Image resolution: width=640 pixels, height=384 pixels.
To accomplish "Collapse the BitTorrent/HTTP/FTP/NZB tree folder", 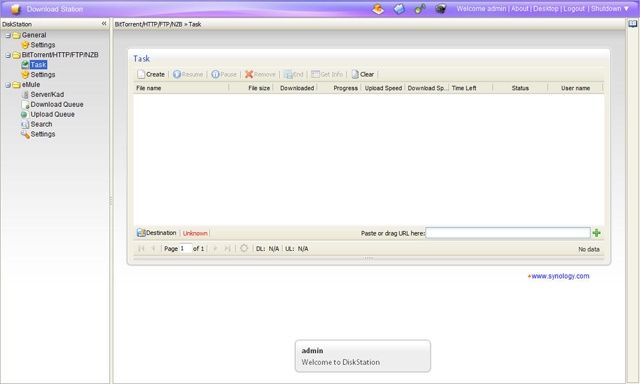I will 8,55.
